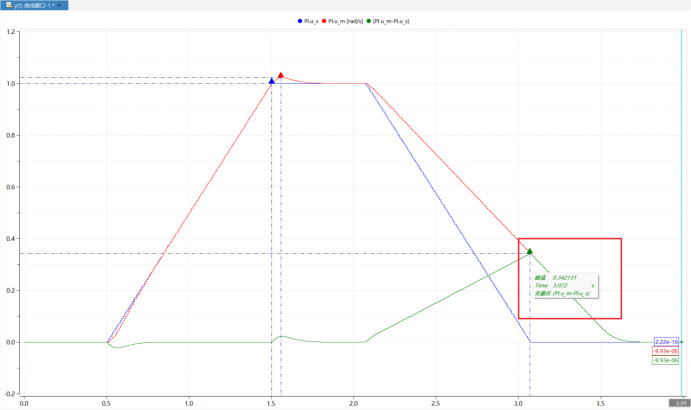
Task: Click the red triangle peak marker
Action: pos(281,75)
